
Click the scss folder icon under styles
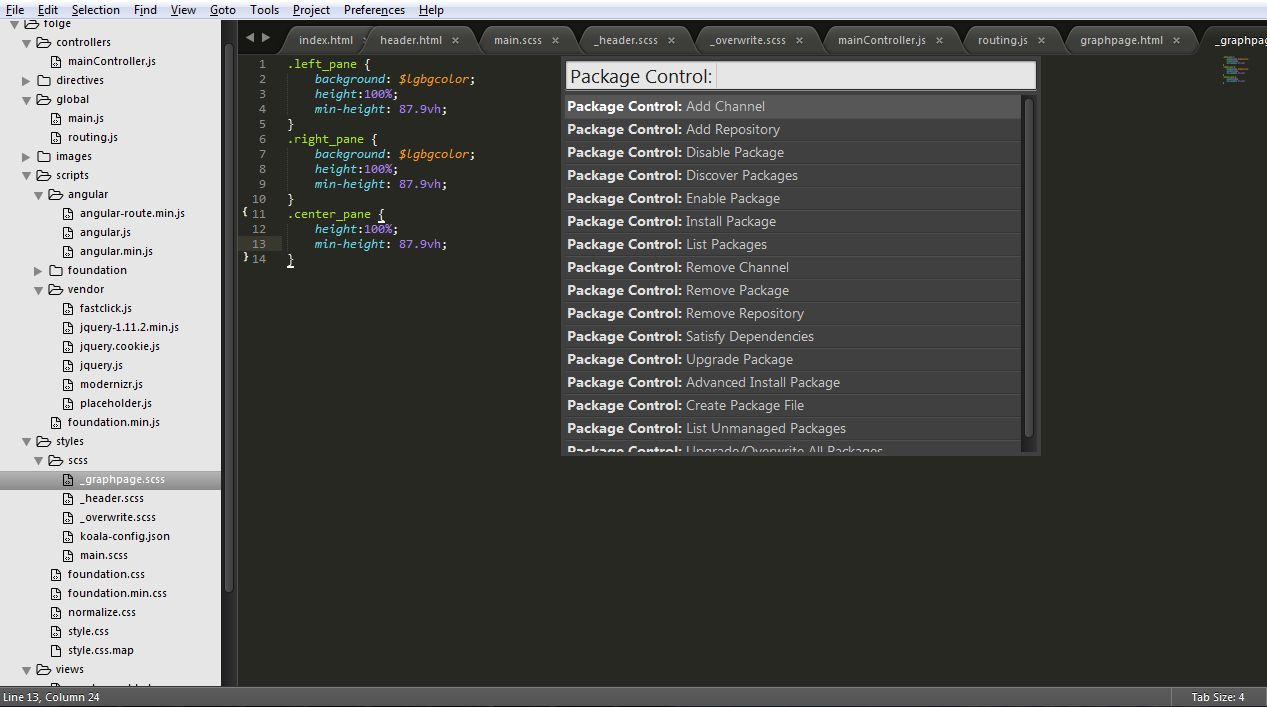point(58,460)
